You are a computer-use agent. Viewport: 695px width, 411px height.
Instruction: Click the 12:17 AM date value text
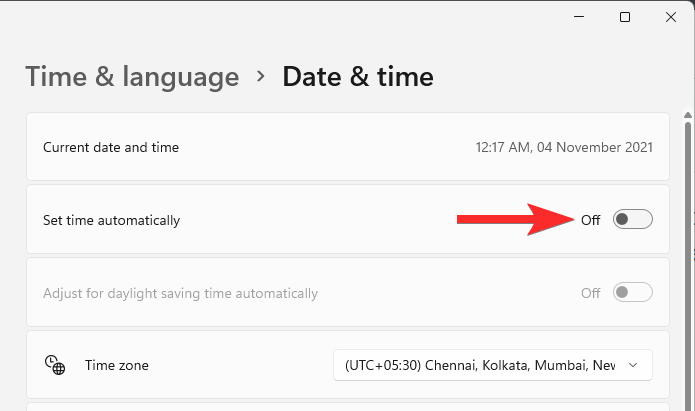(564, 147)
